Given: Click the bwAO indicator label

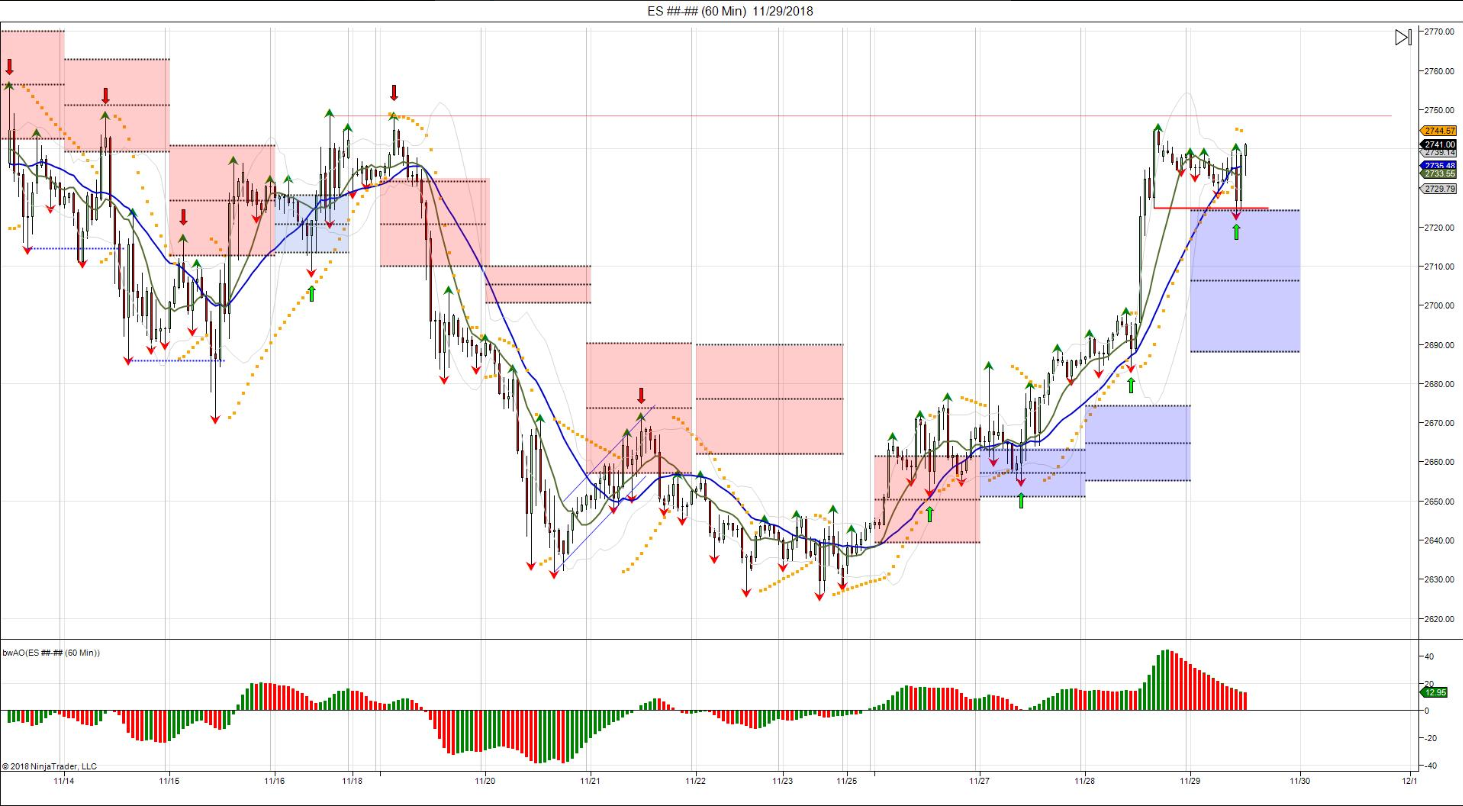Looking at the screenshot, I should [x=51, y=652].
